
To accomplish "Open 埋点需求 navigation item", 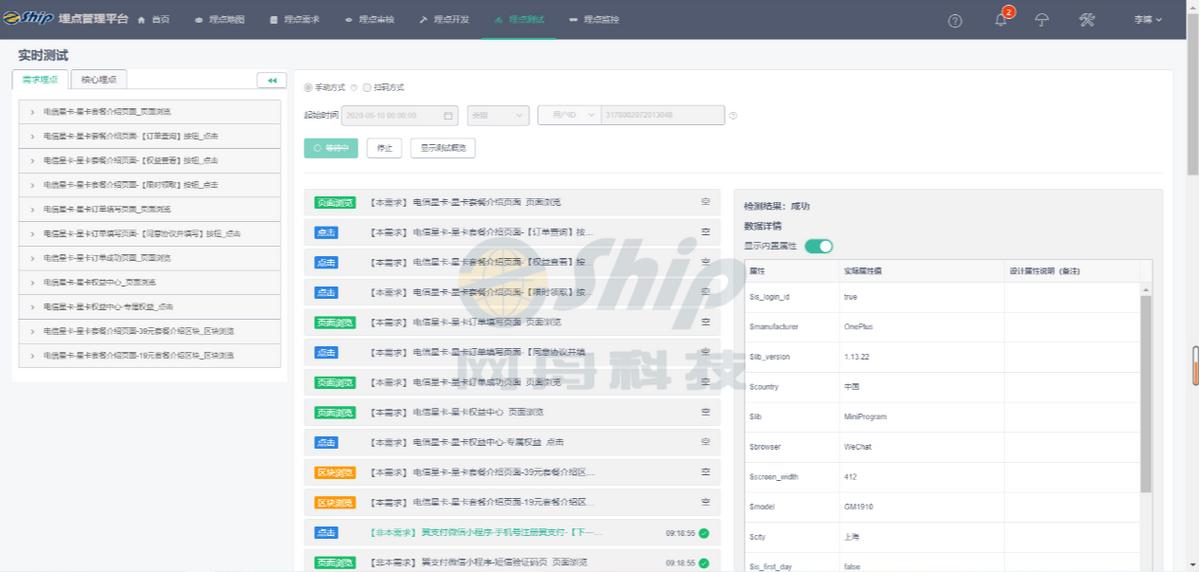I will 295,20.
